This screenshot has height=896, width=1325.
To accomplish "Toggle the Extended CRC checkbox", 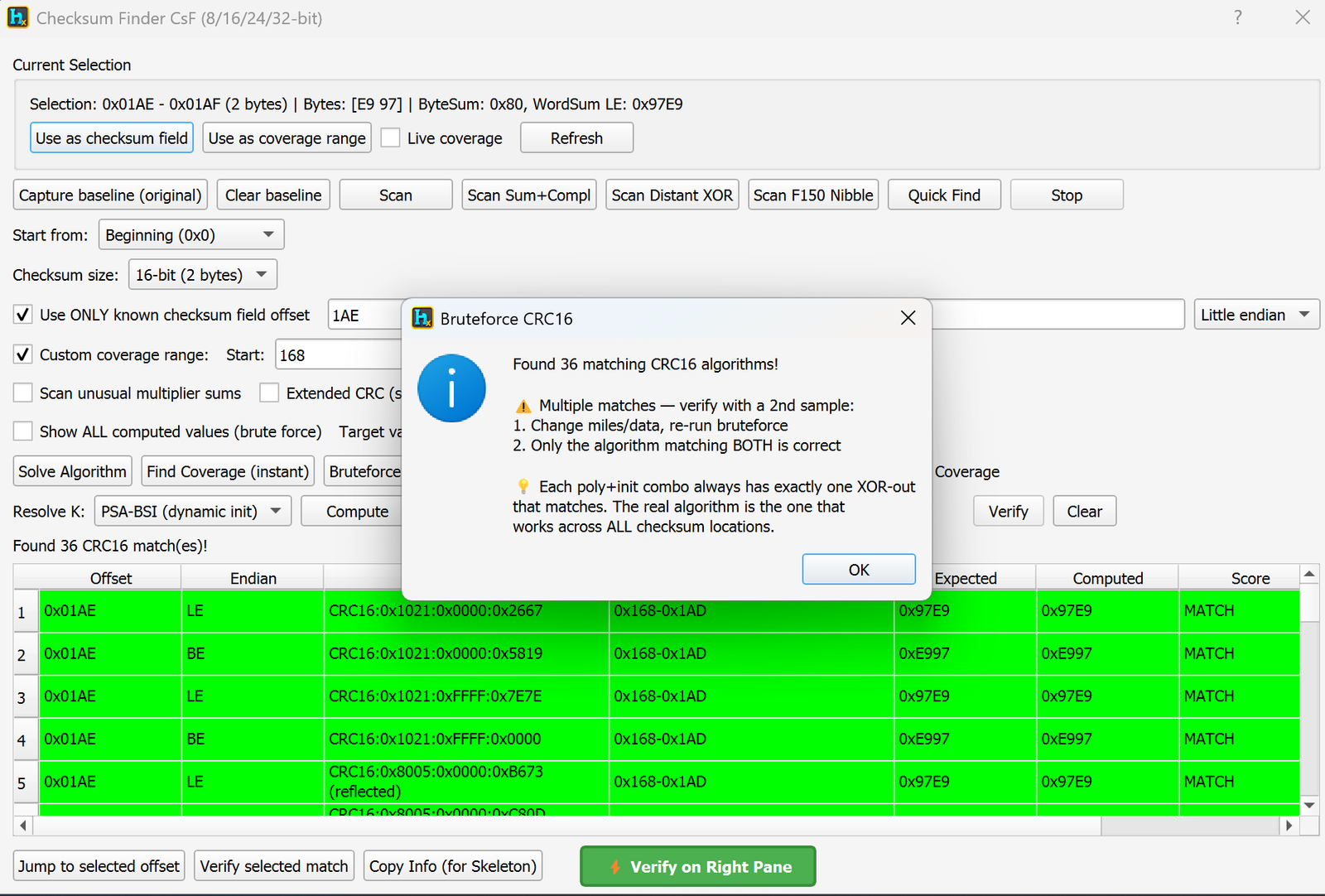I will pos(269,393).
